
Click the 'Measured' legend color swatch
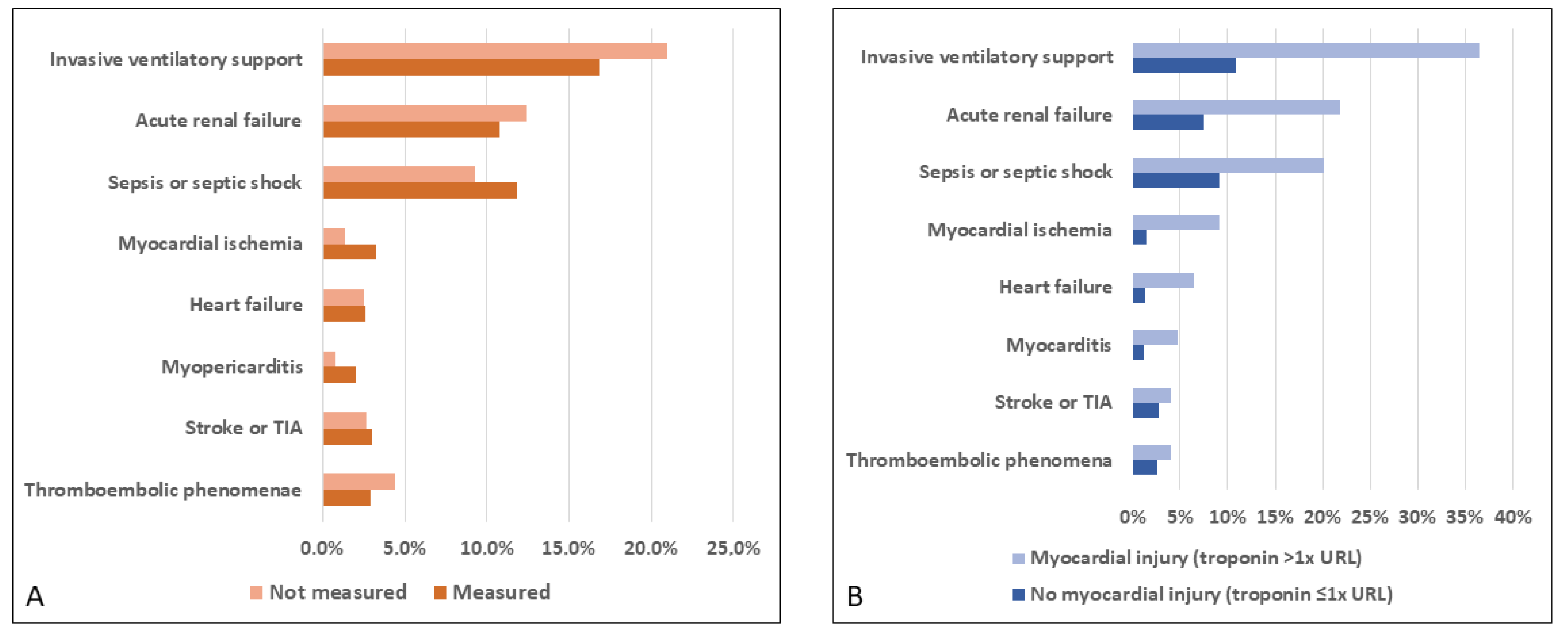tap(440, 592)
